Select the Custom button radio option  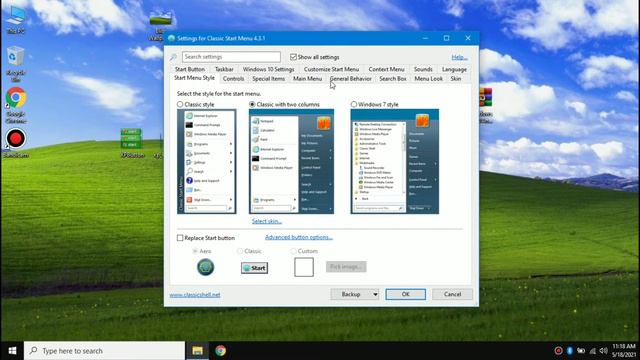pos(293,251)
